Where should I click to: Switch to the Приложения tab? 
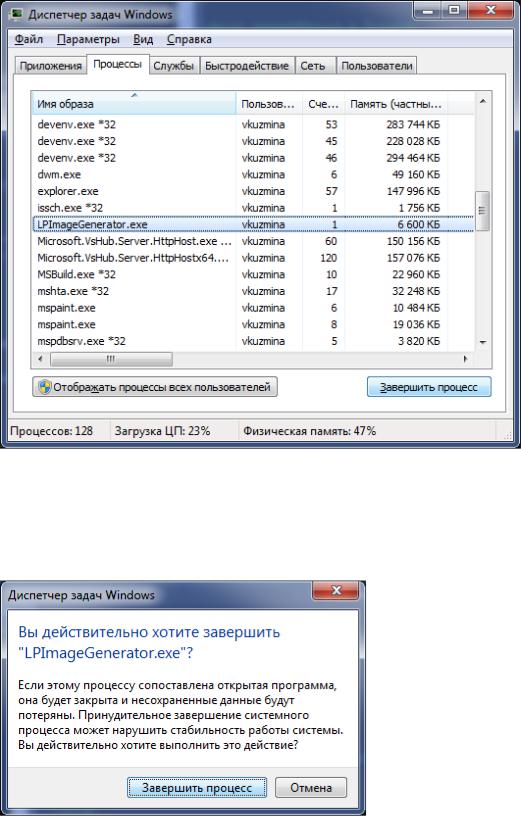pos(50,66)
